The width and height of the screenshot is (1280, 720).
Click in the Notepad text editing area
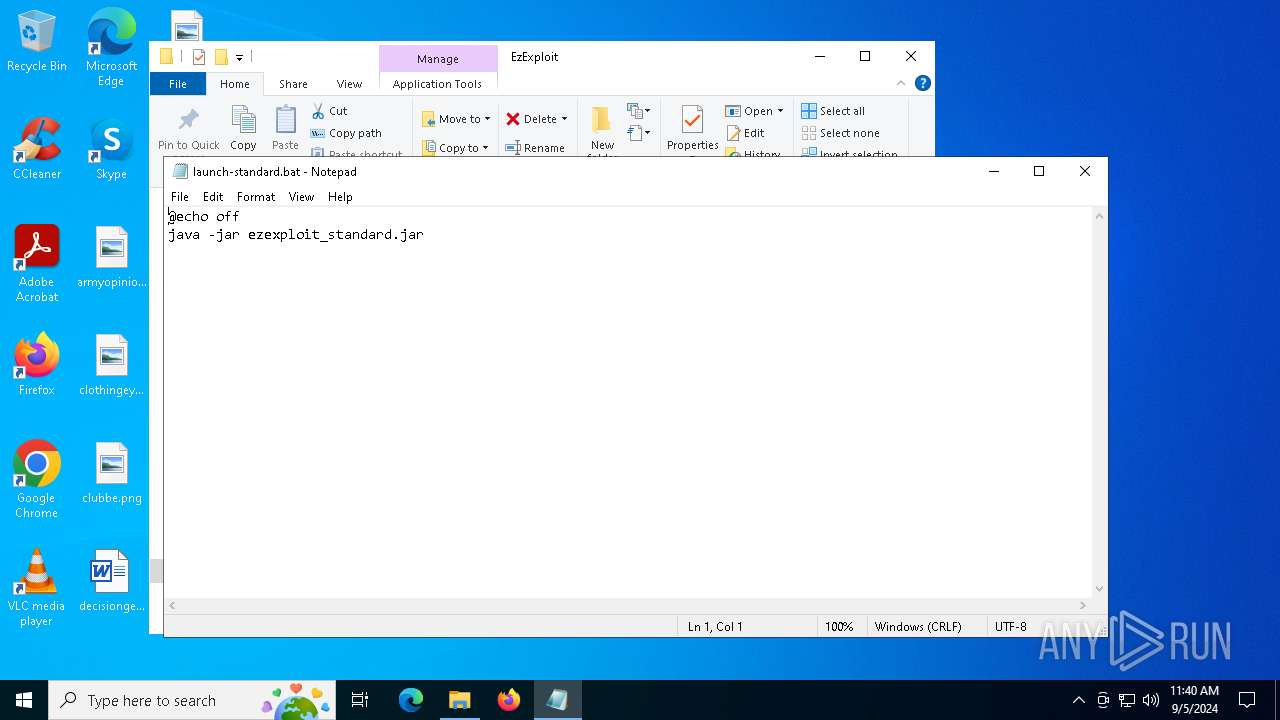pos(628,402)
